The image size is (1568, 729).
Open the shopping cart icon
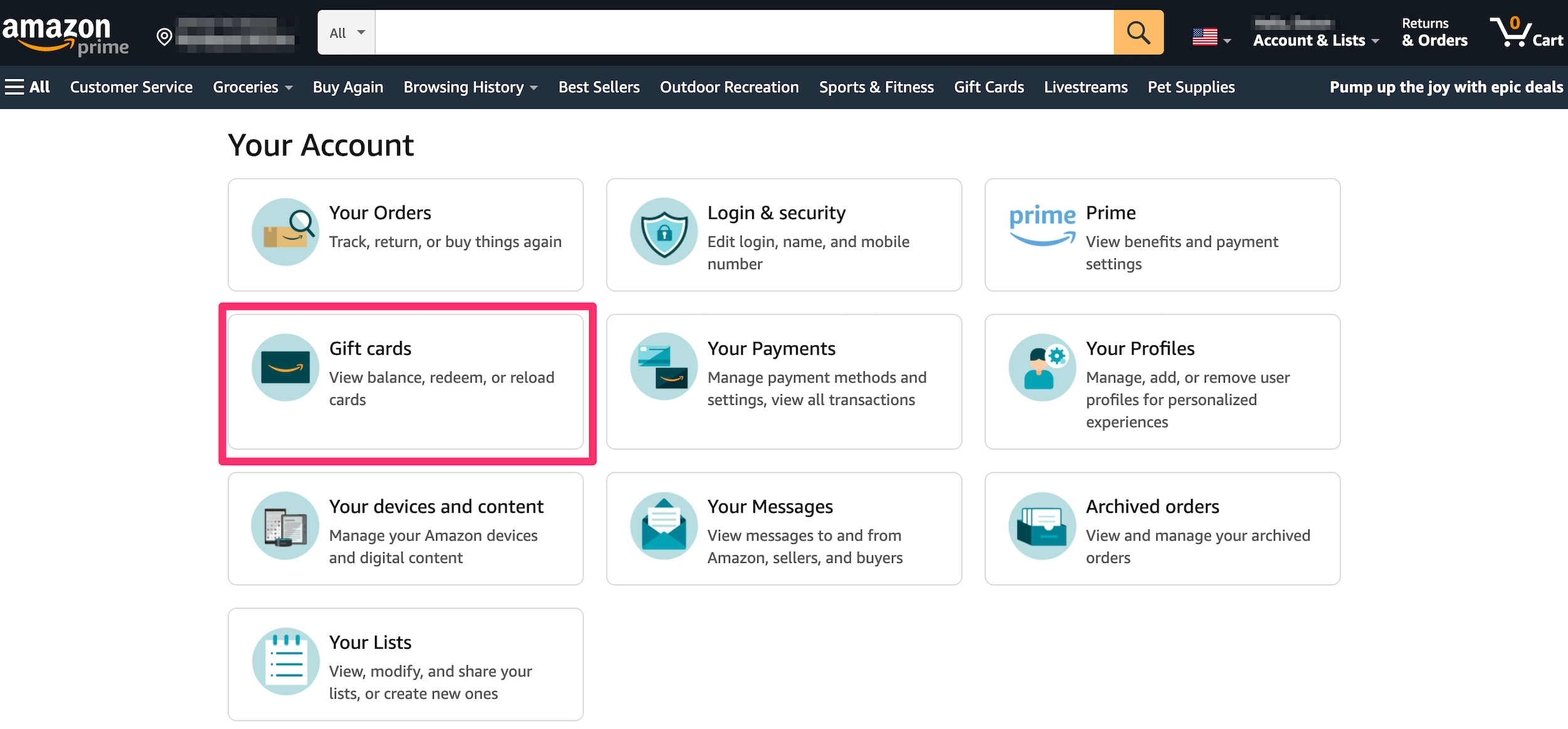point(1510,31)
